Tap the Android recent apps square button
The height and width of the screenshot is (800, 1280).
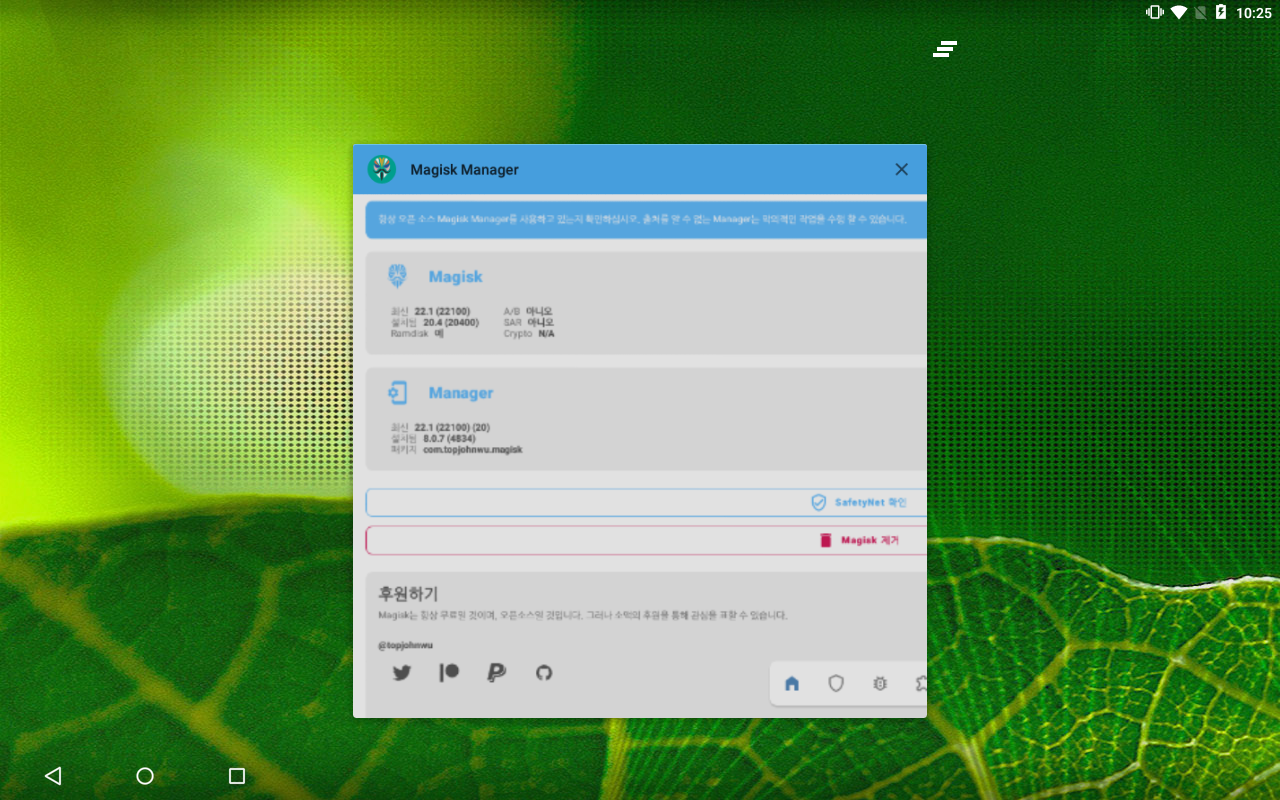pyautogui.click(x=237, y=776)
